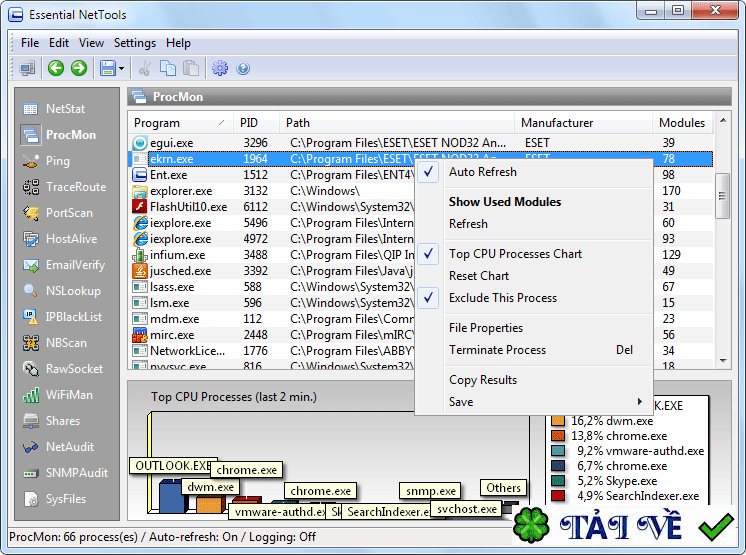Click the OUTLOOK.EXE chart label
This screenshot has width=746, height=555.
click(173, 466)
